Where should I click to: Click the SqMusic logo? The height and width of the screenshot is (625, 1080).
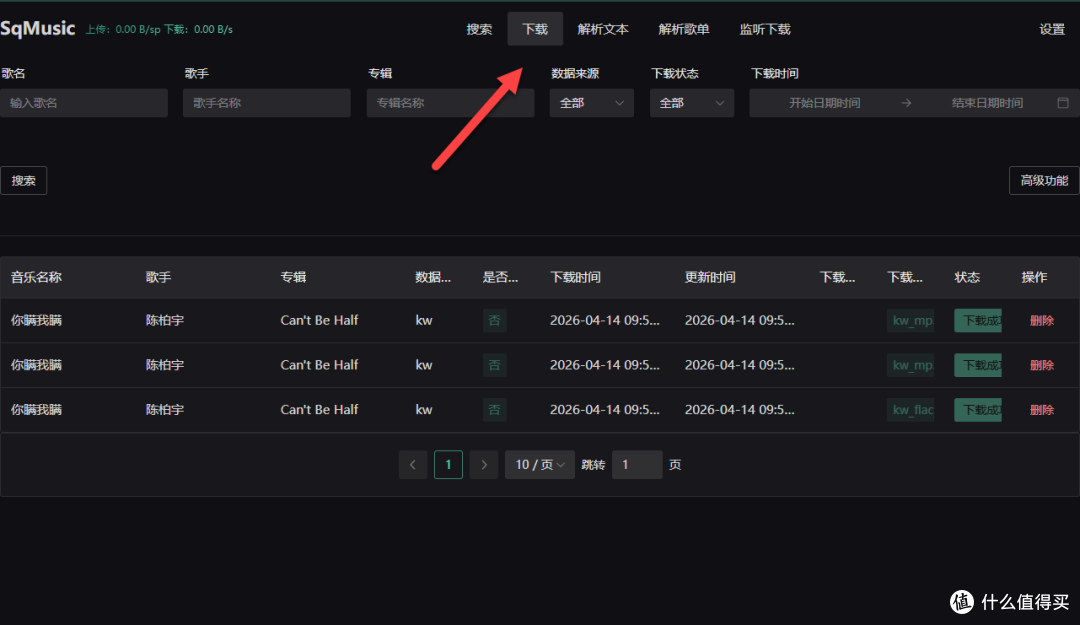point(38,29)
